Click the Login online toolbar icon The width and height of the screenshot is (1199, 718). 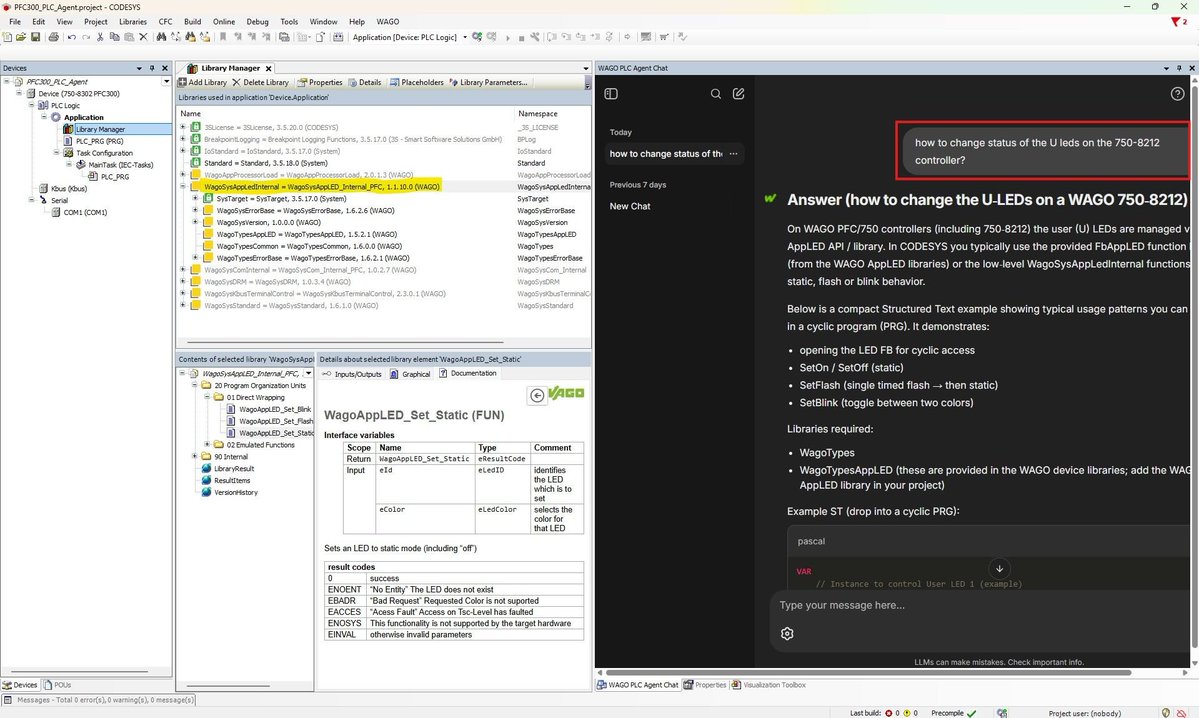pos(477,37)
